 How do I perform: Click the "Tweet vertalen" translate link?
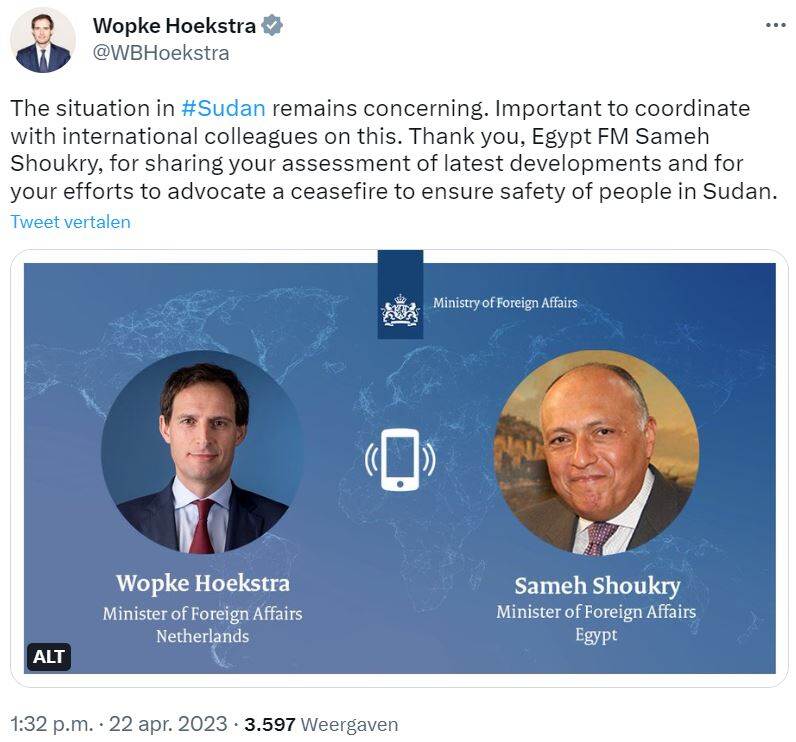70,222
